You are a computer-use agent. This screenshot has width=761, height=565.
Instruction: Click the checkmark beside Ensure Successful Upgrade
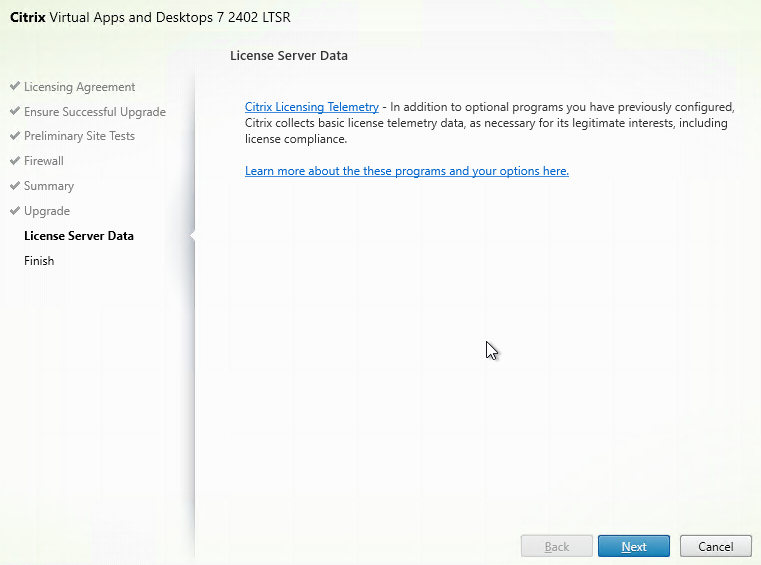click(x=15, y=111)
